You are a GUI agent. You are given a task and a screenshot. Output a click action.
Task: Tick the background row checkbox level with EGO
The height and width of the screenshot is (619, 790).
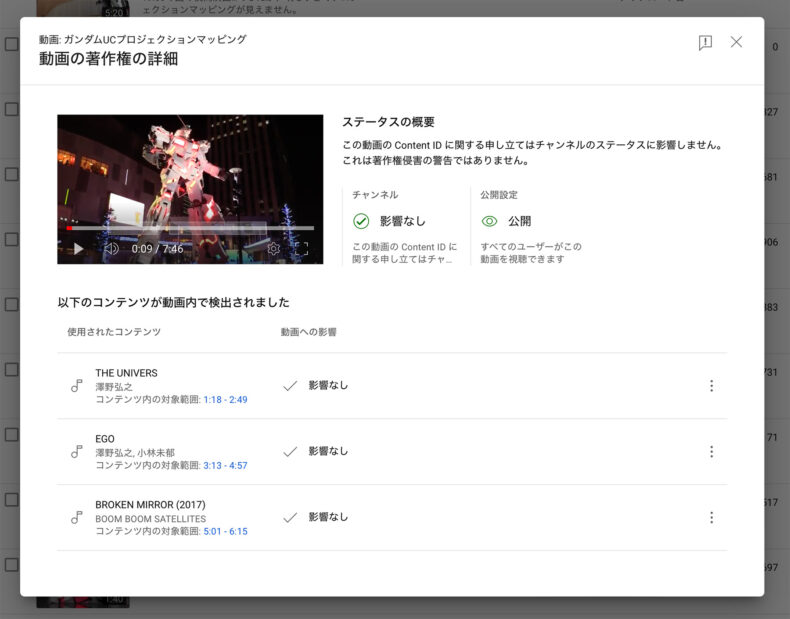[x=11, y=435]
